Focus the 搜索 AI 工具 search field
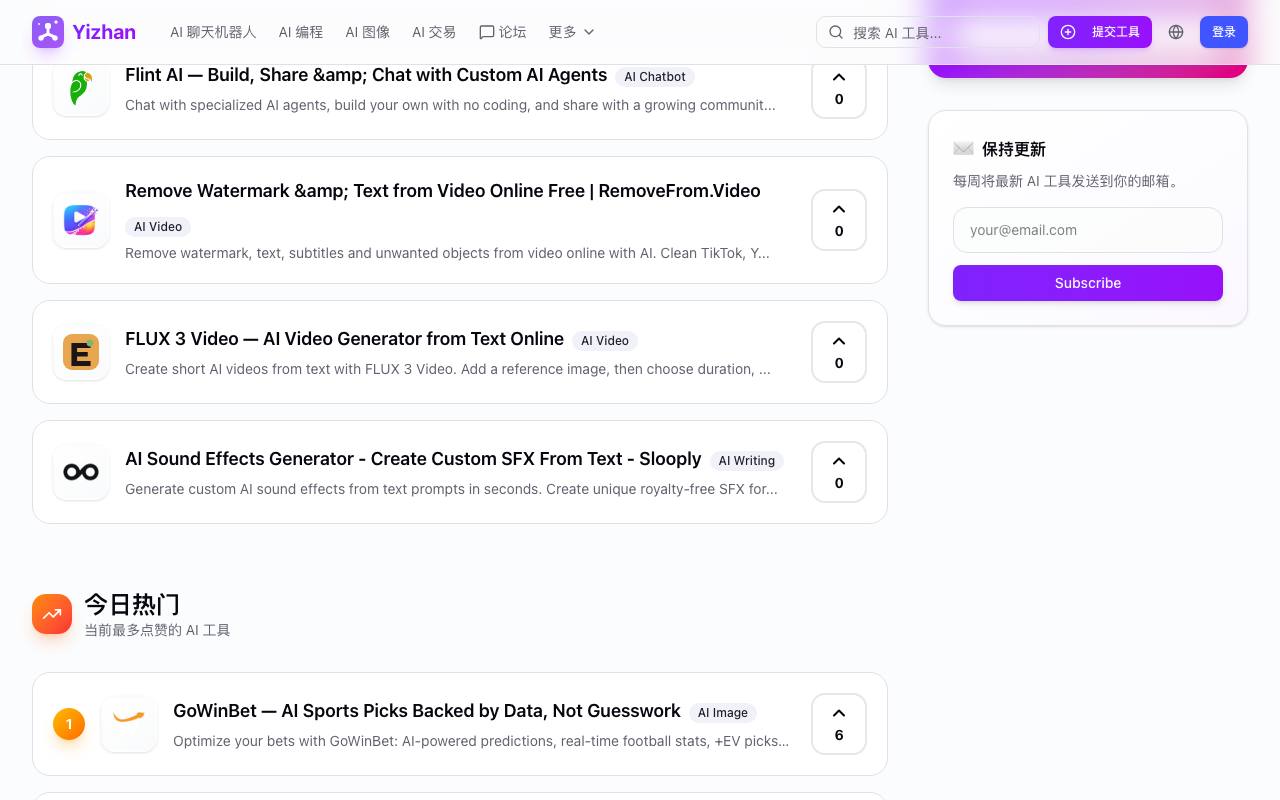This screenshot has width=1280, height=800. [928, 32]
